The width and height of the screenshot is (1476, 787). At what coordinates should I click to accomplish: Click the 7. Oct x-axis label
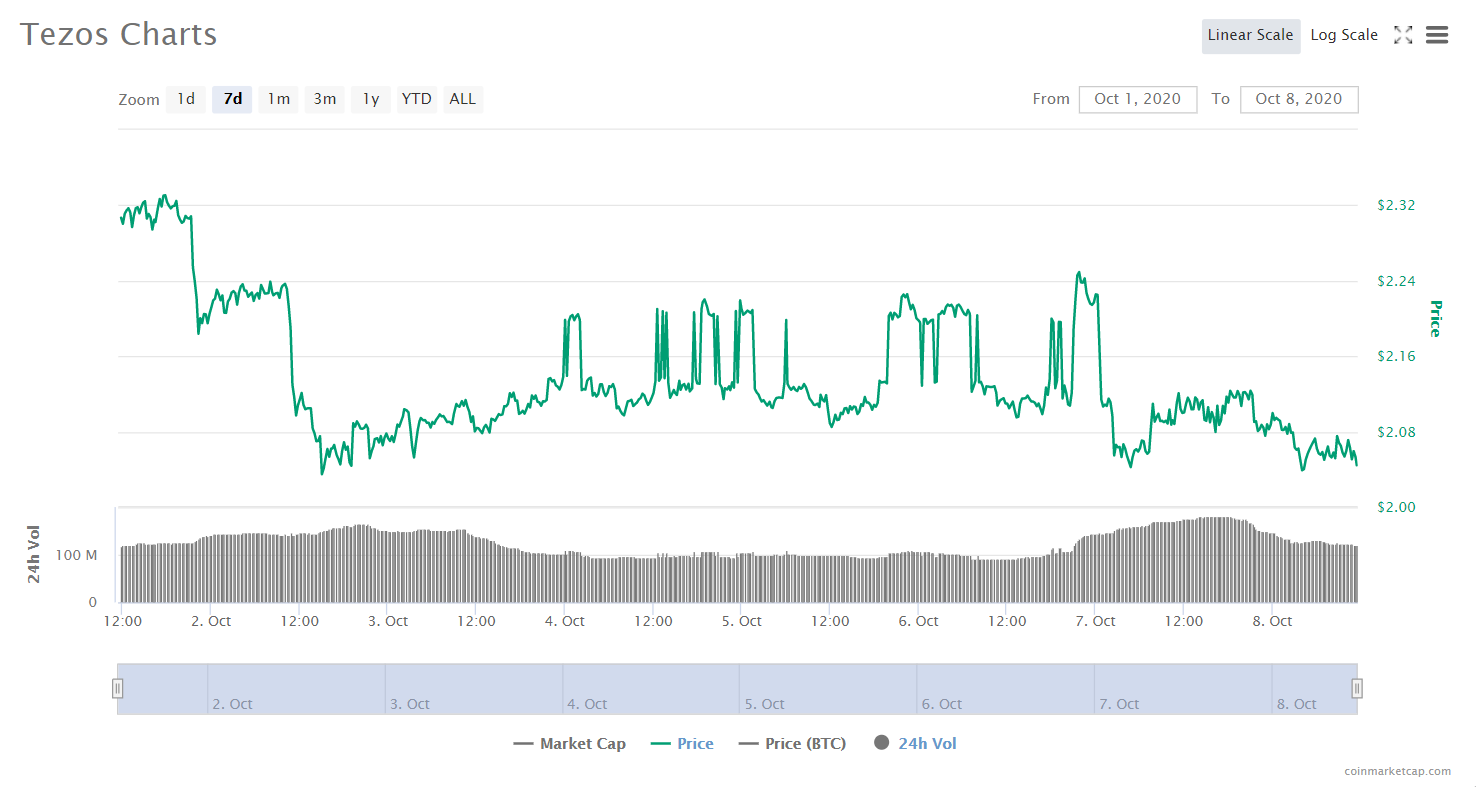point(1096,621)
